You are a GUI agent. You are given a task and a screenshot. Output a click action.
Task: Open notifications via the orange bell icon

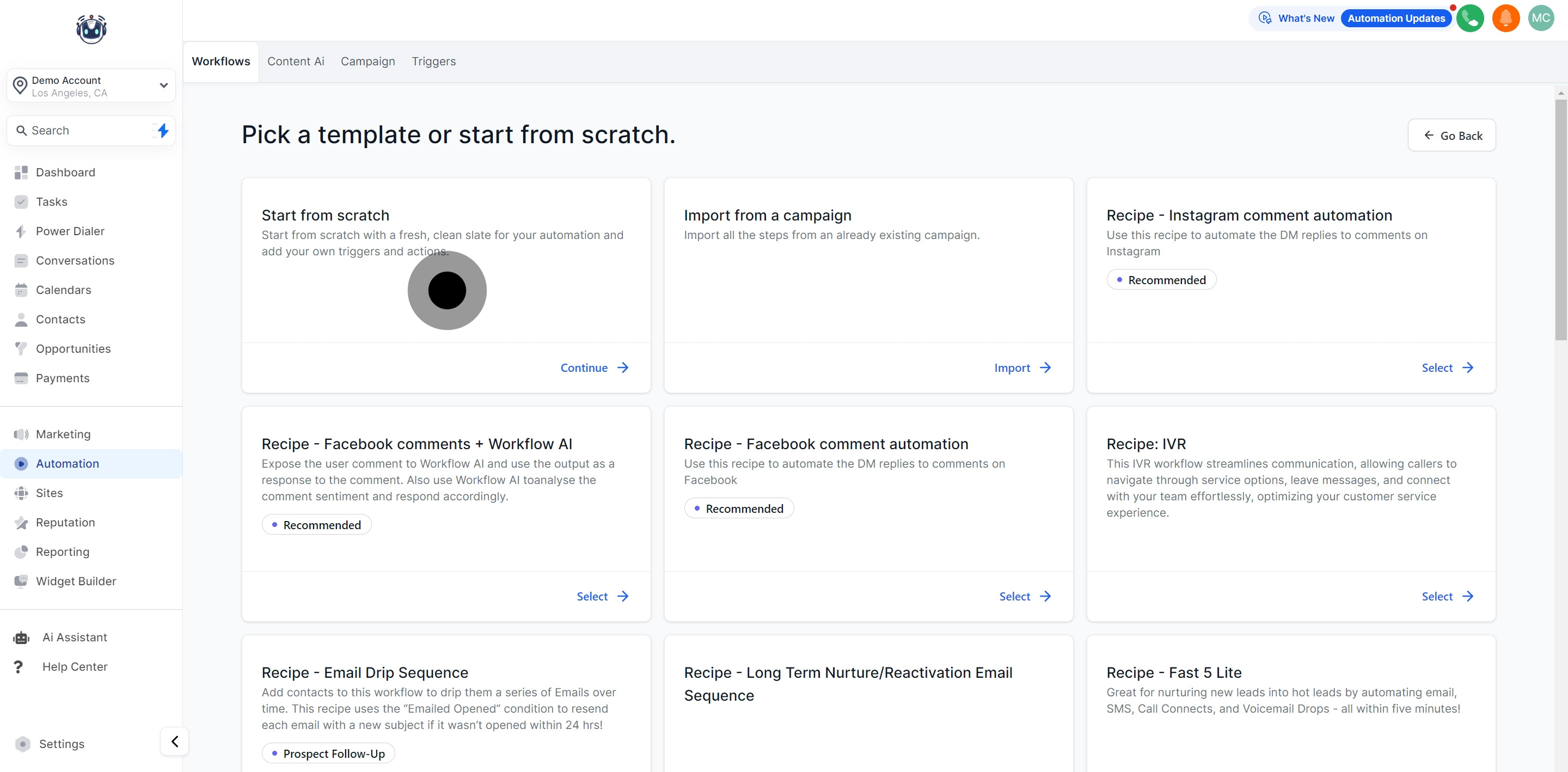pyautogui.click(x=1506, y=19)
